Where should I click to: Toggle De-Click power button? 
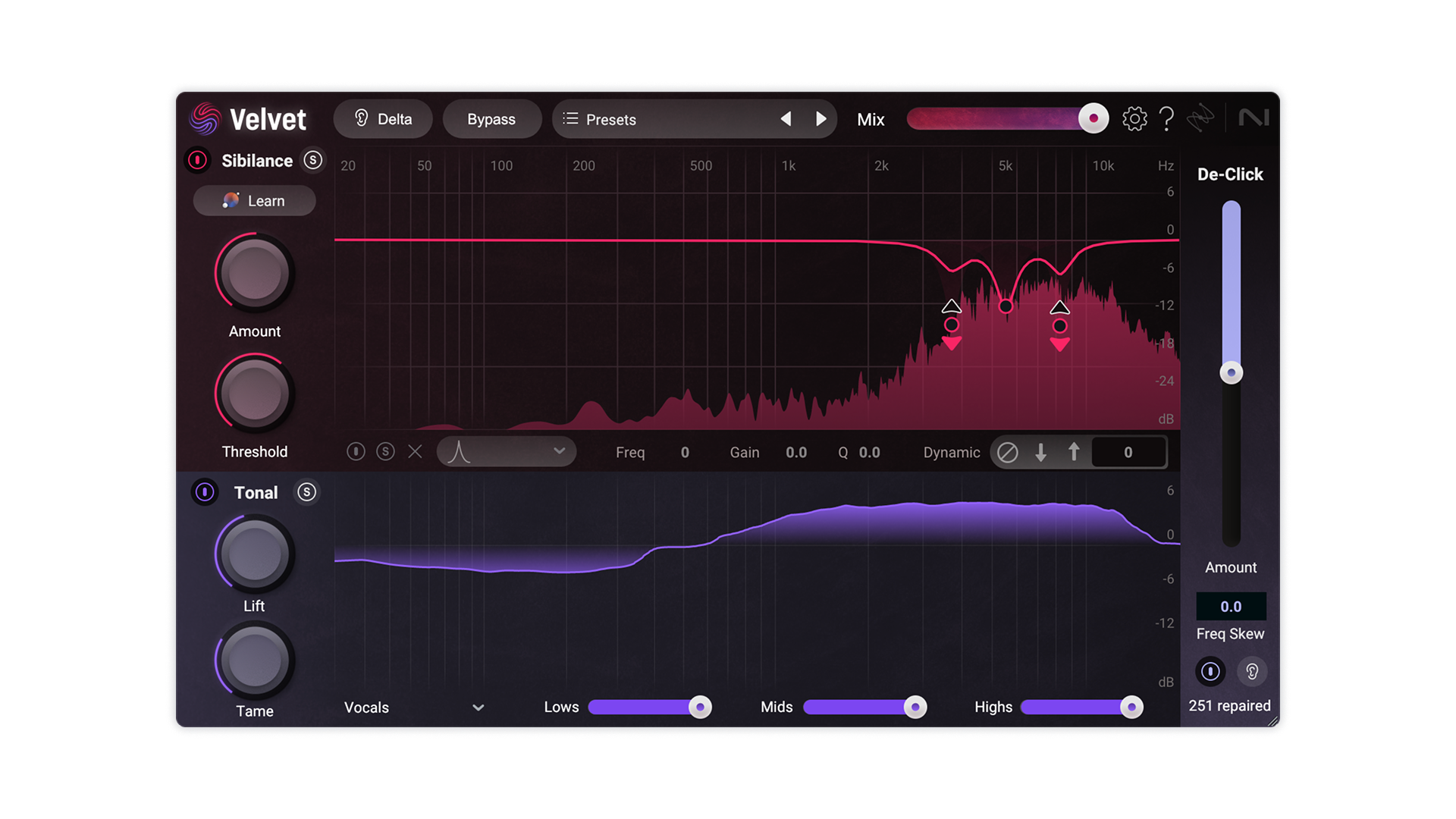(1210, 671)
